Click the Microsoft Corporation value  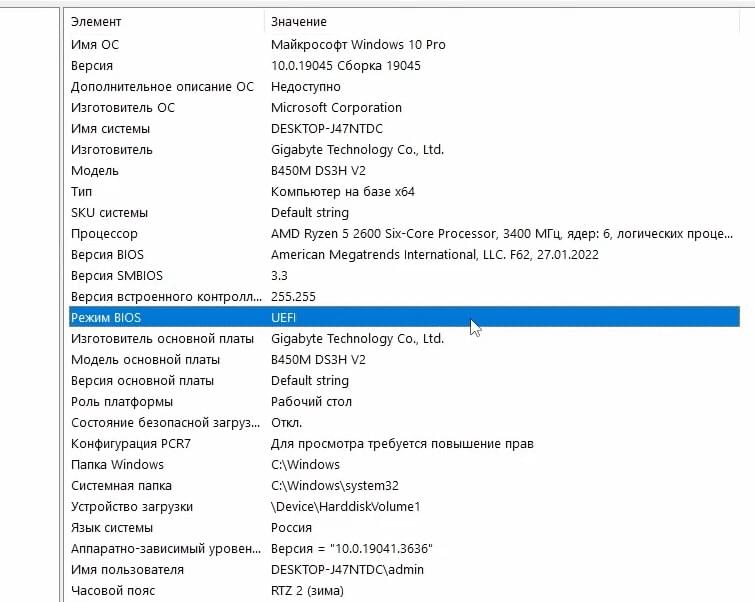coord(336,108)
